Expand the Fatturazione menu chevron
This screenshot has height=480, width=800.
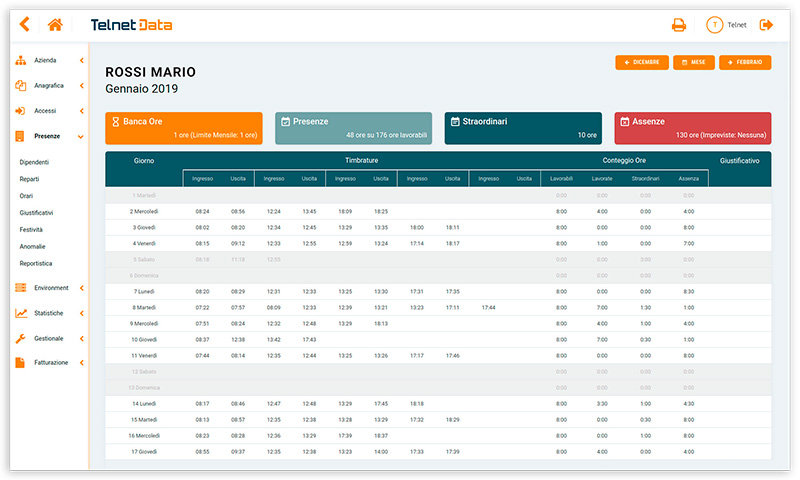pos(82,363)
